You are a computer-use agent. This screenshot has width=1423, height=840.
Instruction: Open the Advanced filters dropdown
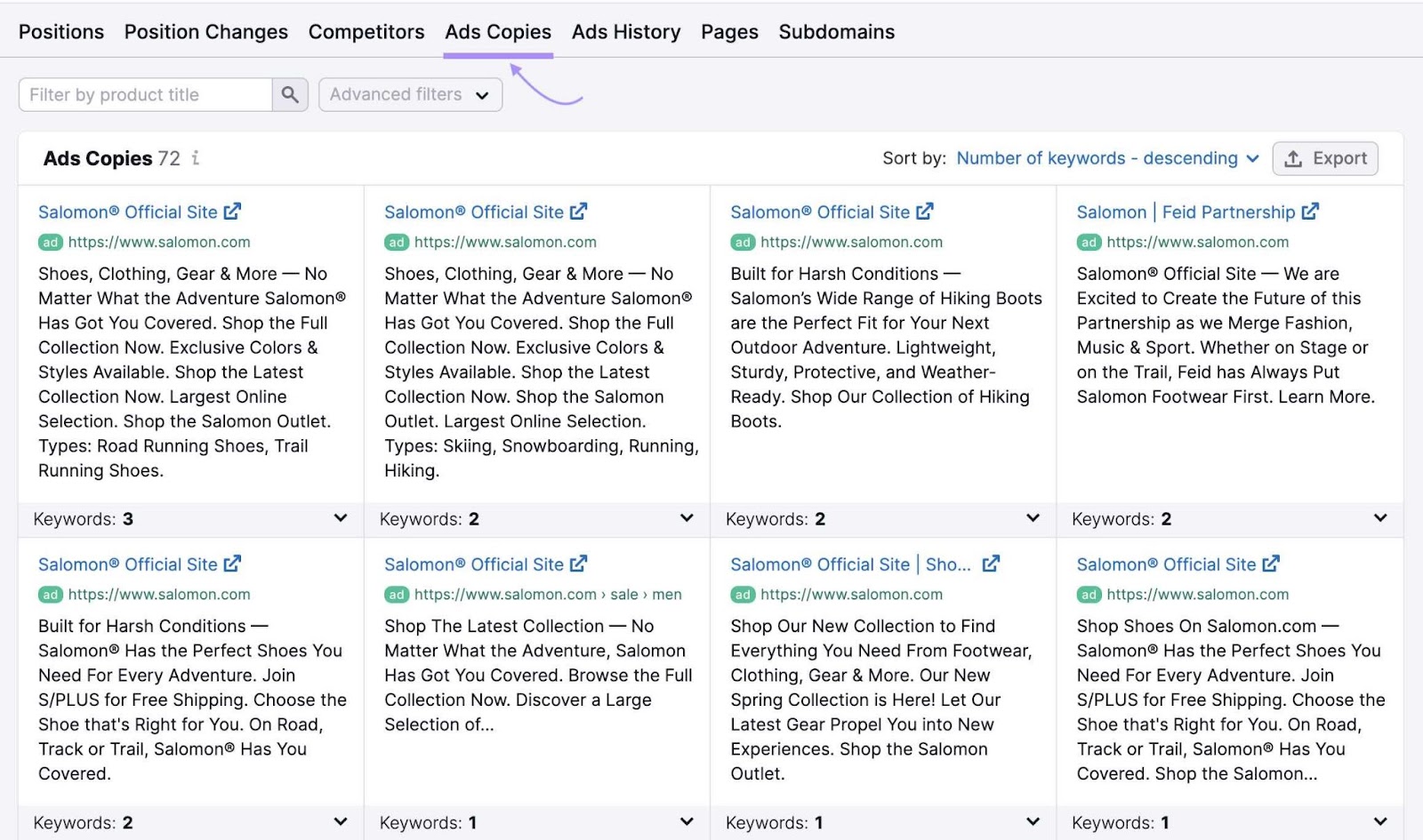click(409, 94)
